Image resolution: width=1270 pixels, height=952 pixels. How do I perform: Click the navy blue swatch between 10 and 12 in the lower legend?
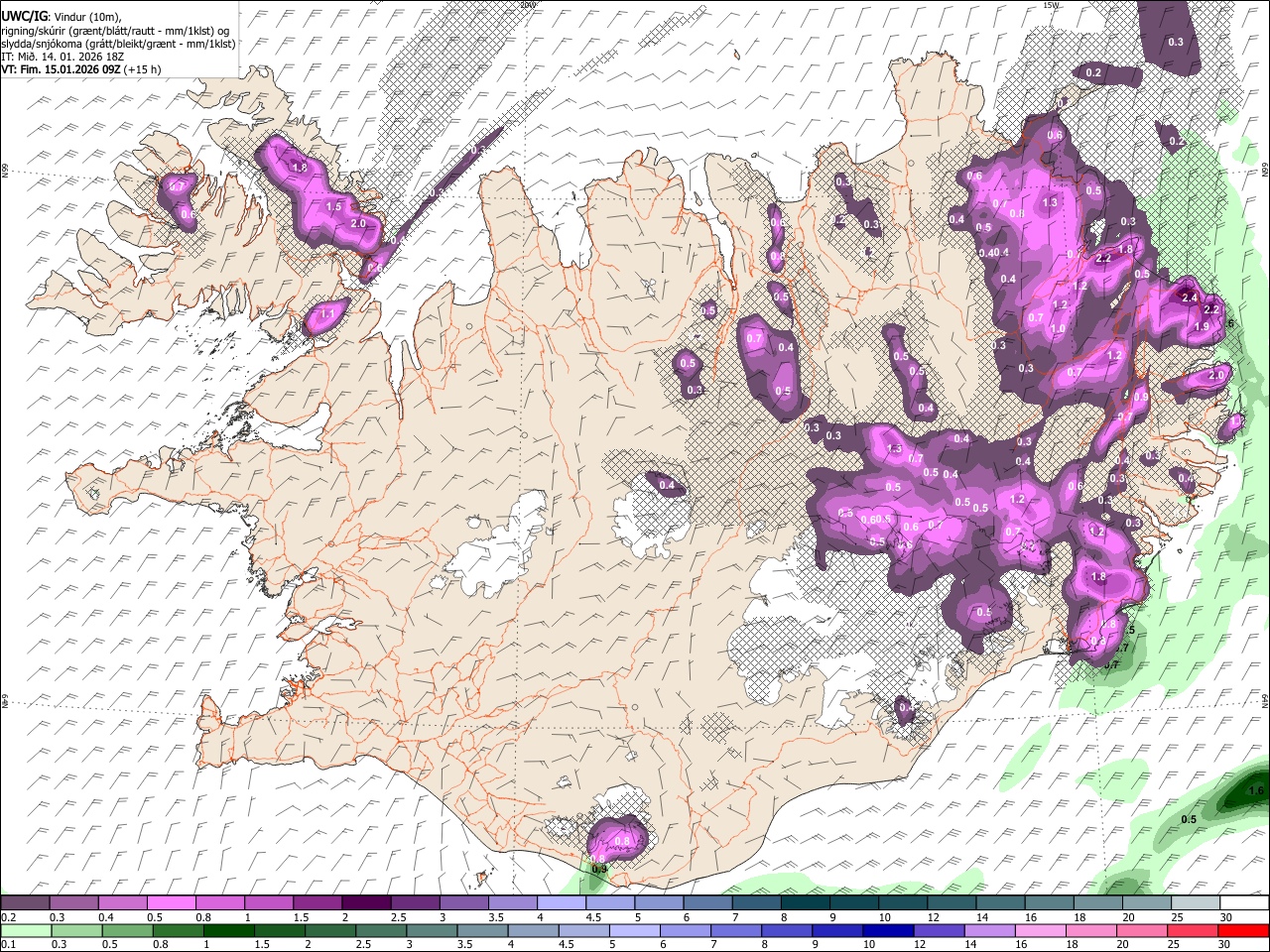pos(887,930)
